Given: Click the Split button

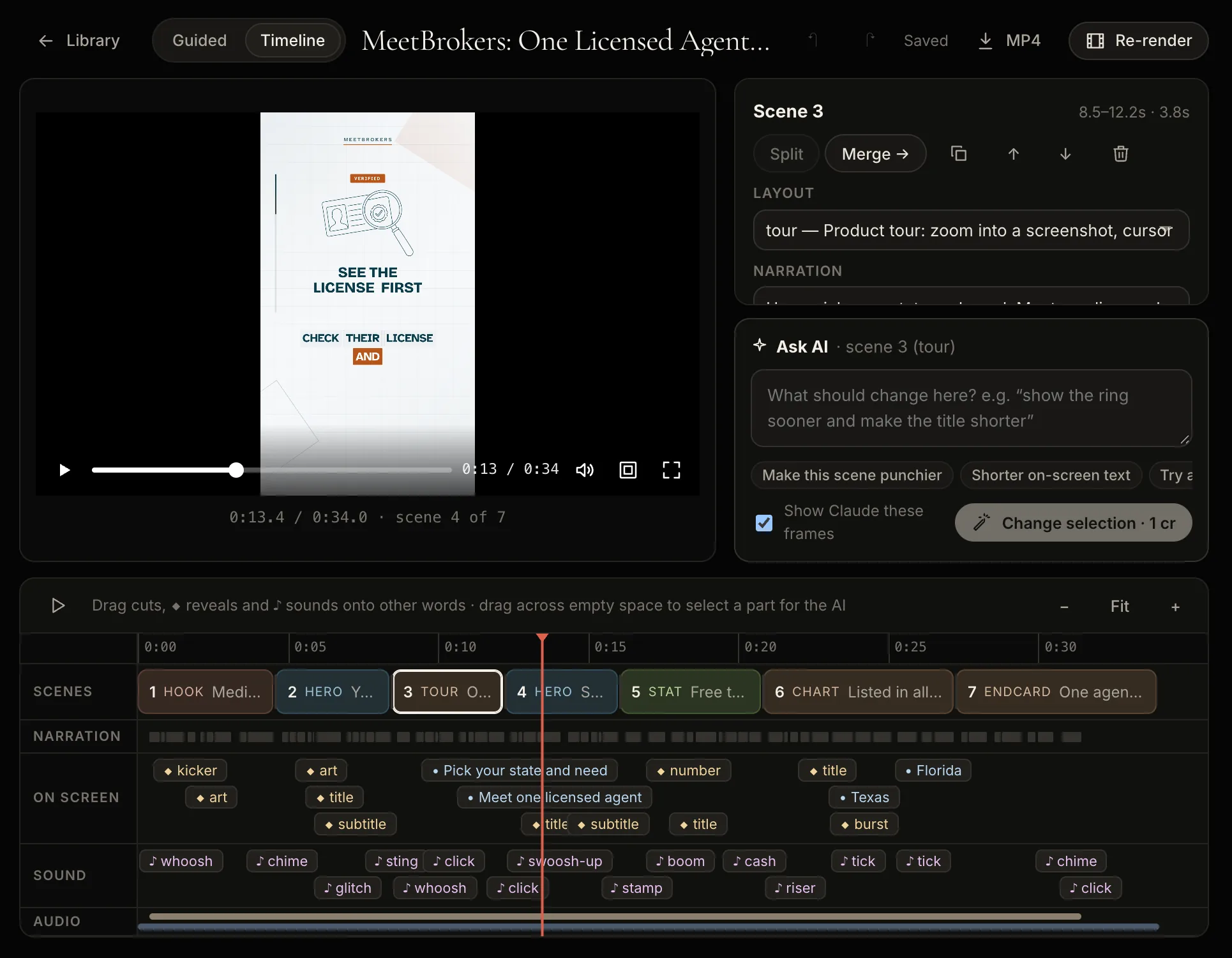Looking at the screenshot, I should (786, 154).
